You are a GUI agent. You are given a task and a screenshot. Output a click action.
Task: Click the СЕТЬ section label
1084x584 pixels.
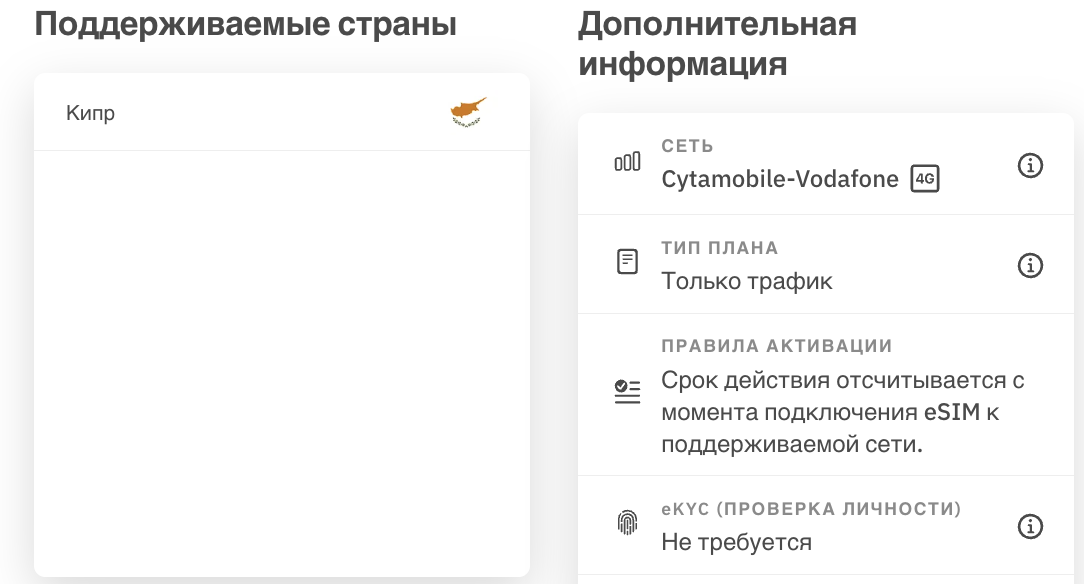pos(687,146)
